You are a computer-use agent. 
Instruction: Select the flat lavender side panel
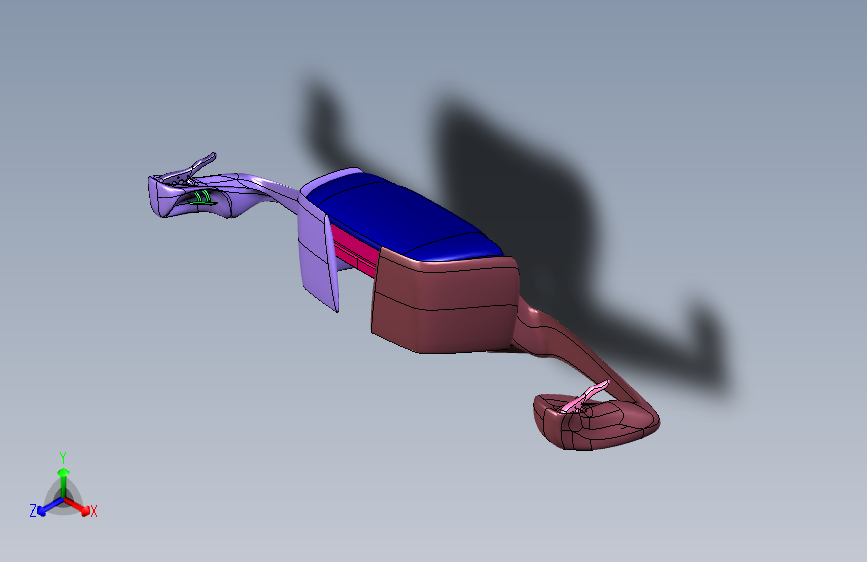tap(317, 253)
